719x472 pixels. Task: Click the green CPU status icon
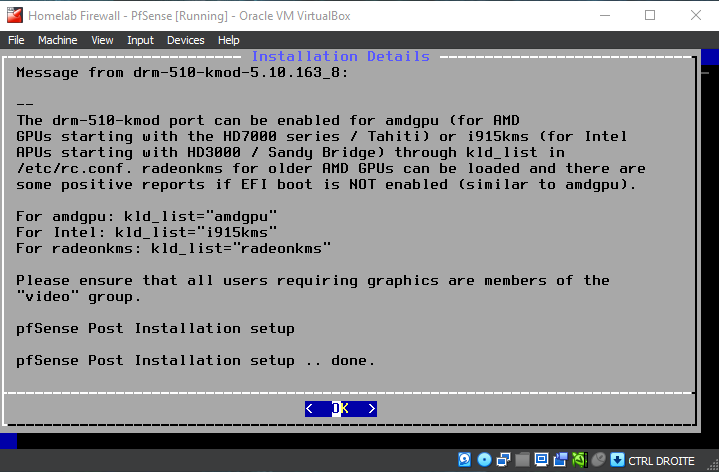click(580, 459)
